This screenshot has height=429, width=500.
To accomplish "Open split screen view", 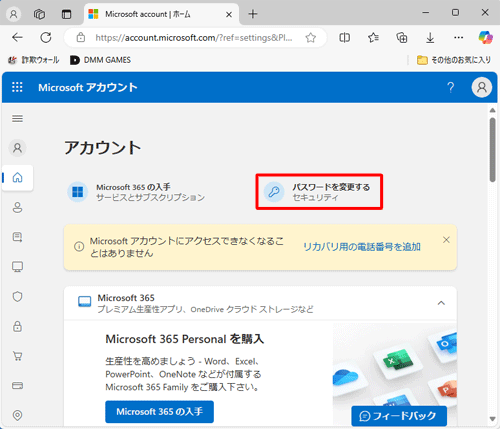I will click(344, 38).
